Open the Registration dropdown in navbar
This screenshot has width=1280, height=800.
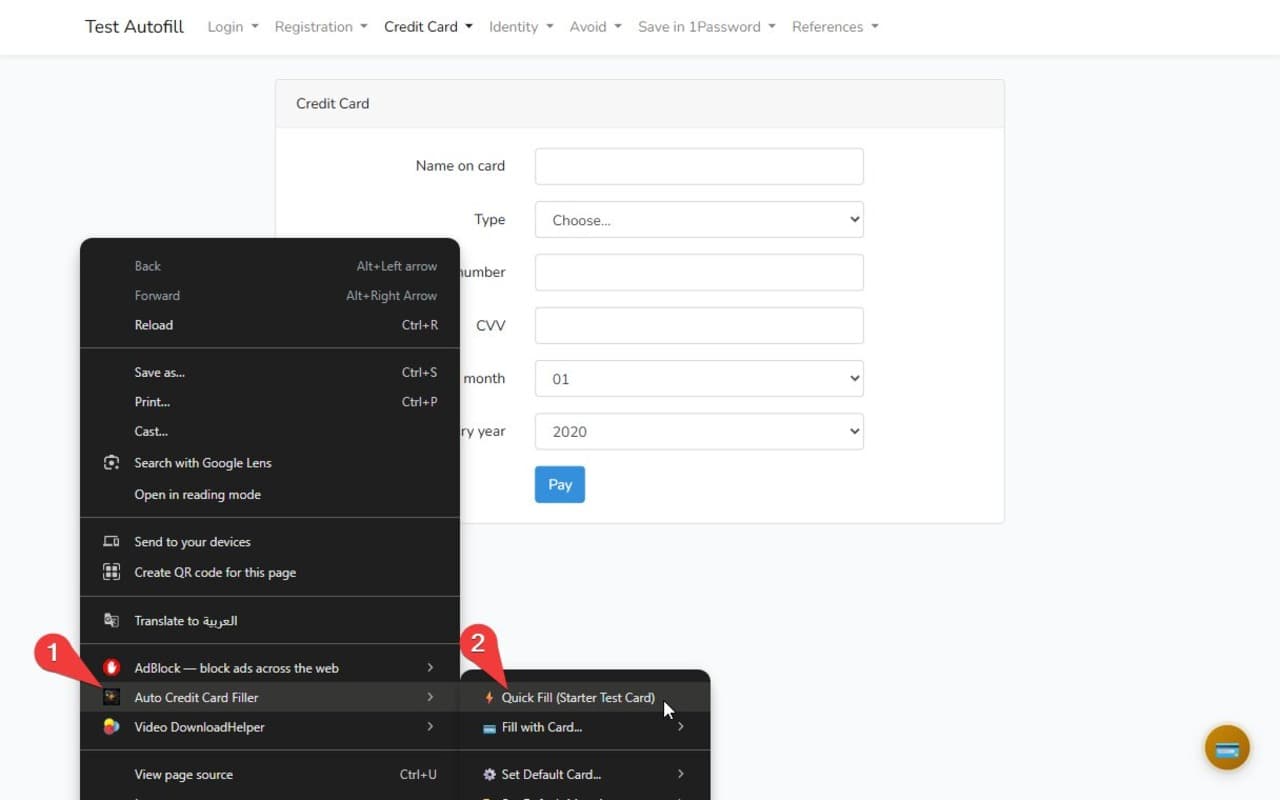click(321, 27)
